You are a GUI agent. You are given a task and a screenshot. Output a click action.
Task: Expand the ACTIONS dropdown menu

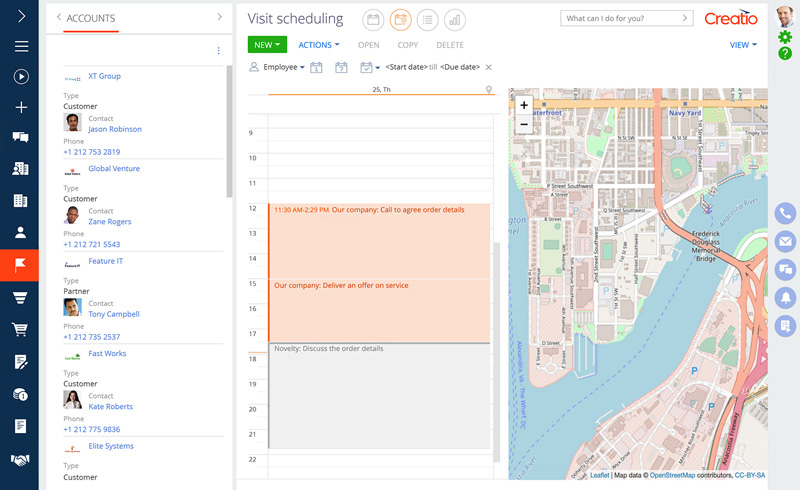(319, 45)
